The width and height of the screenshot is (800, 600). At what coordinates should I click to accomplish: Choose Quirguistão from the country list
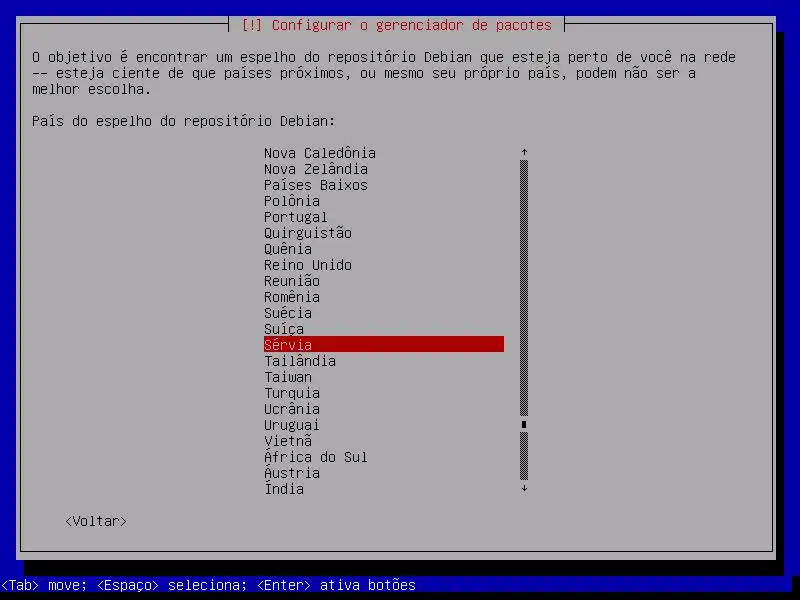307,233
